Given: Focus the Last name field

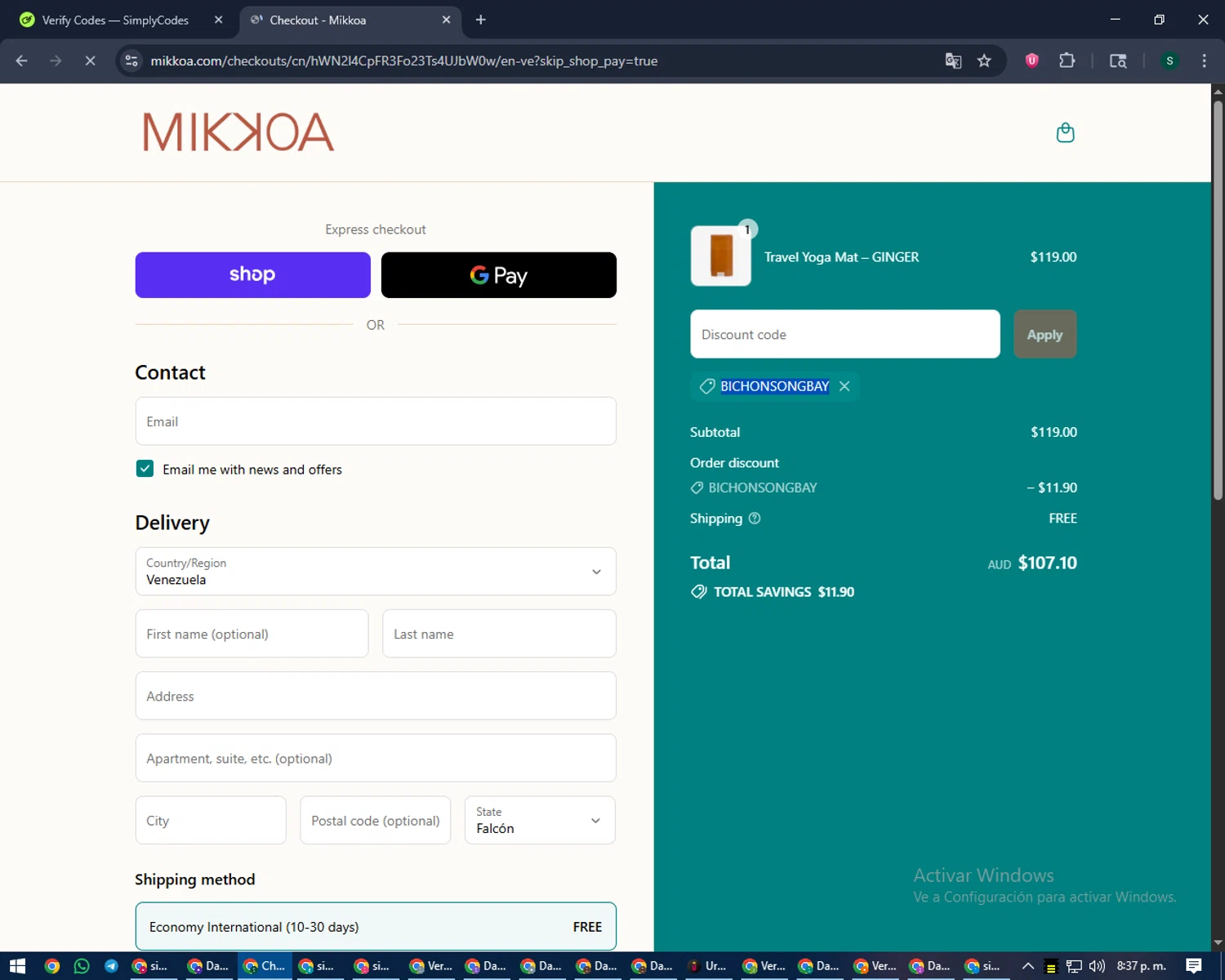Looking at the screenshot, I should pyautogui.click(x=499, y=634).
